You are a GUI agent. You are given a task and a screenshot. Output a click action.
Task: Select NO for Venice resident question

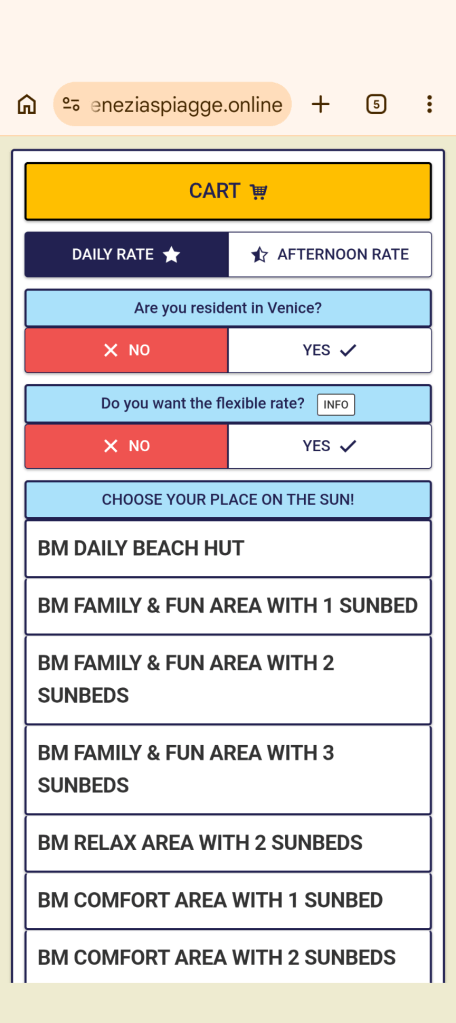(x=127, y=350)
